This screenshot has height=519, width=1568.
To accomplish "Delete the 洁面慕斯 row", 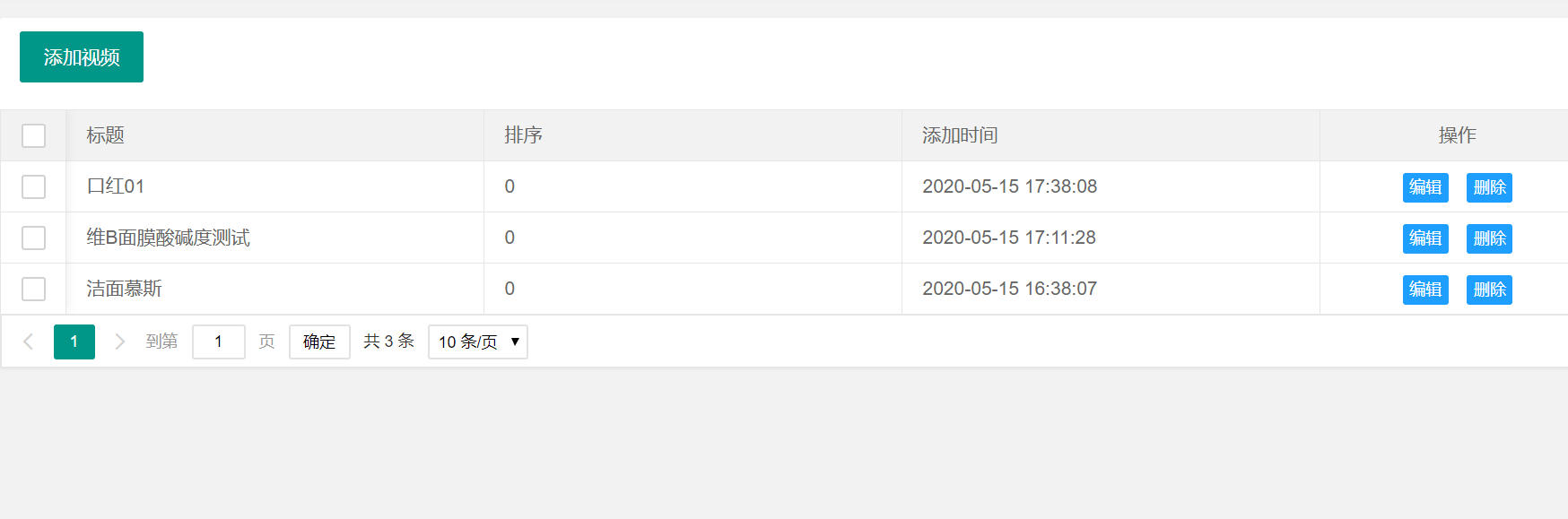I will coord(1489,290).
